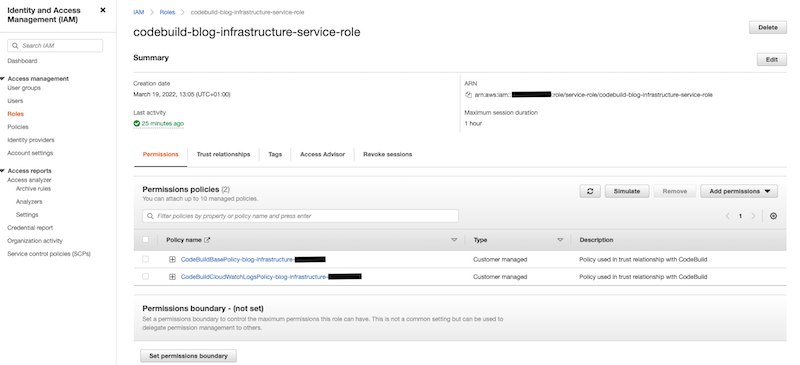800x365 pixels.
Task: Check the CodeBuildBasePolicy row checkbox
Action: coord(145,259)
